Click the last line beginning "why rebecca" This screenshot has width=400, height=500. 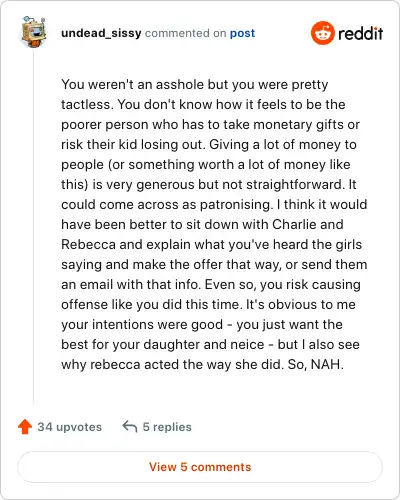(x=202, y=364)
